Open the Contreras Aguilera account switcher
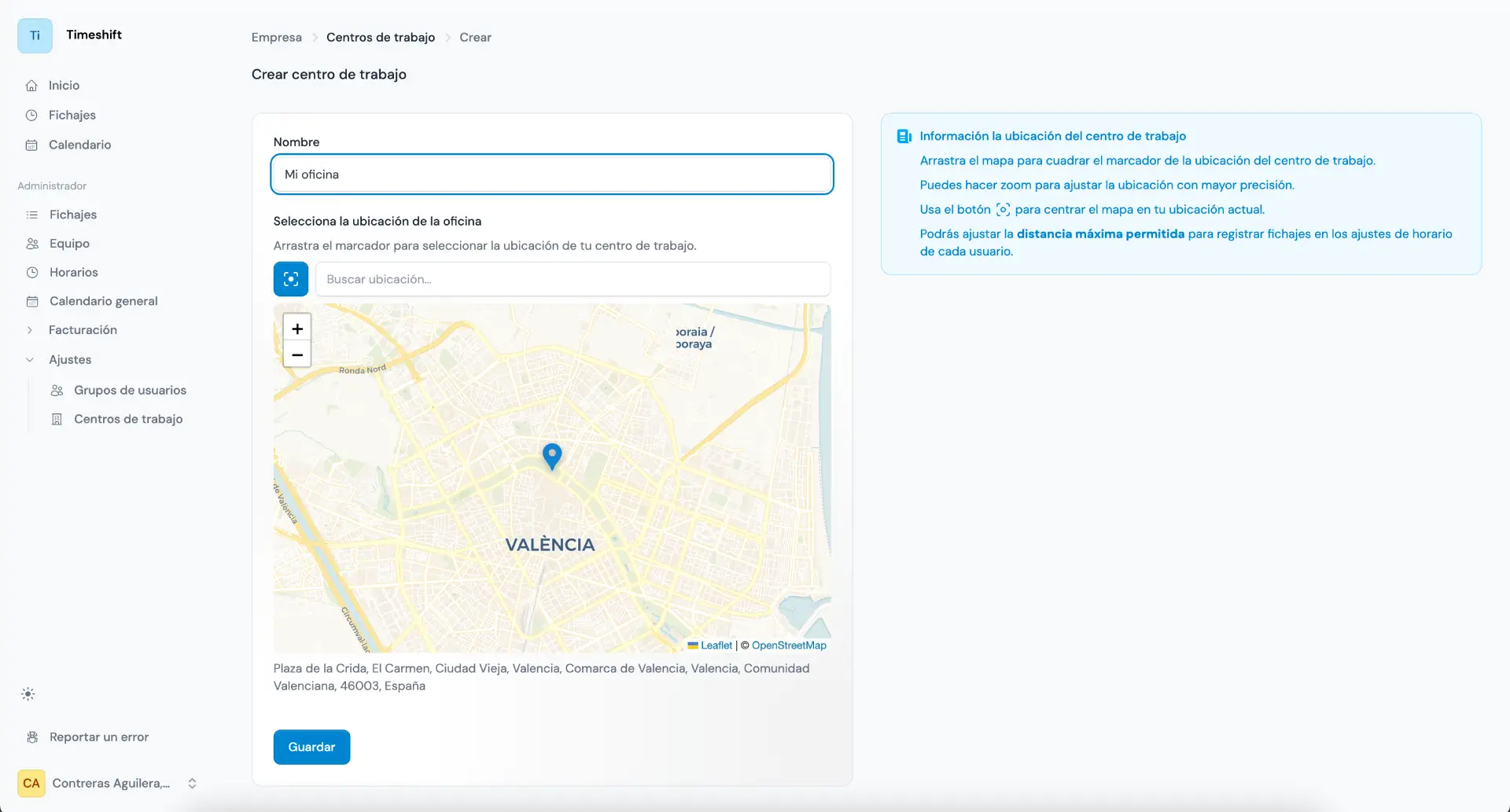The width and height of the screenshot is (1510, 812). click(192, 783)
